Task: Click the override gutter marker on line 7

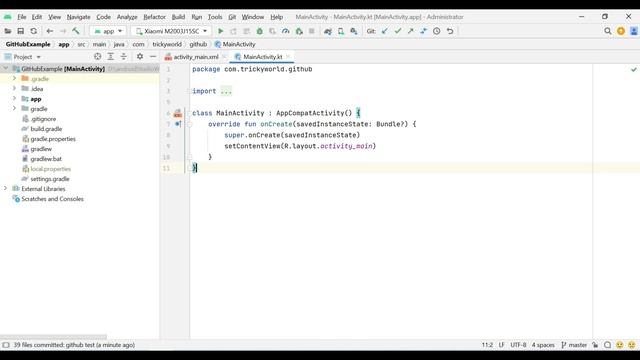Action: (178, 124)
